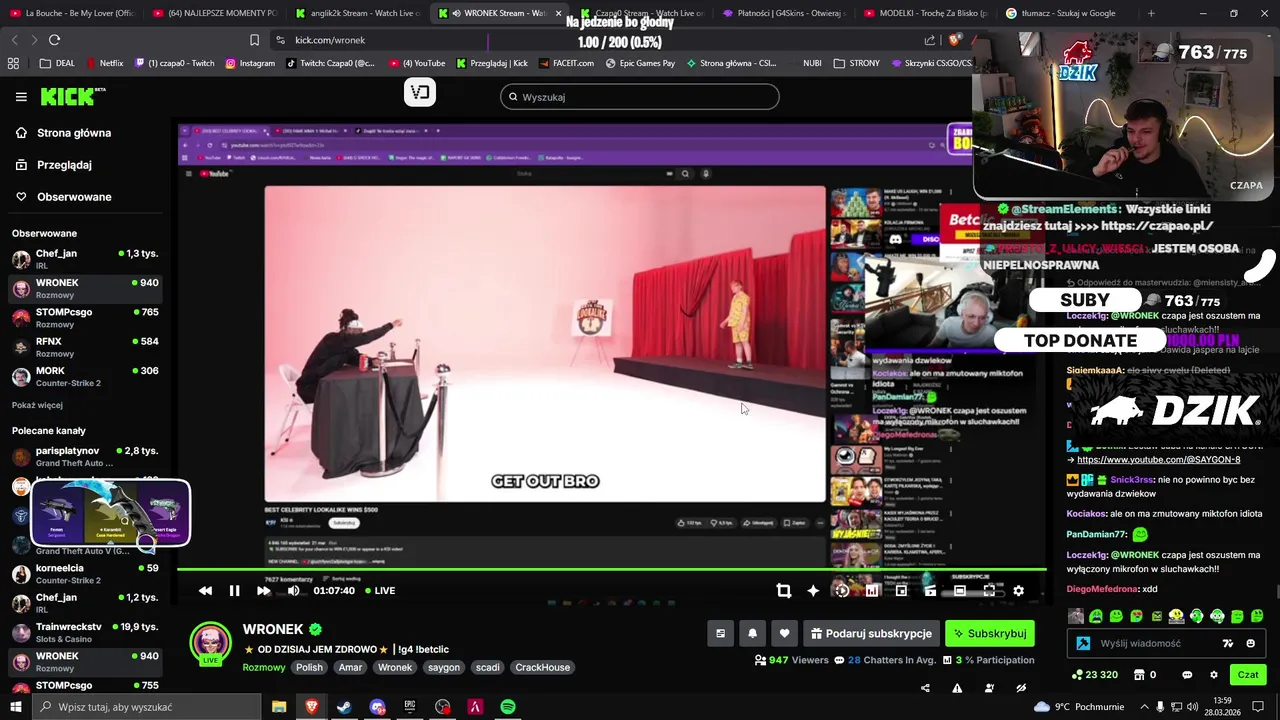Open the channel points balance 23 320

click(1093, 675)
